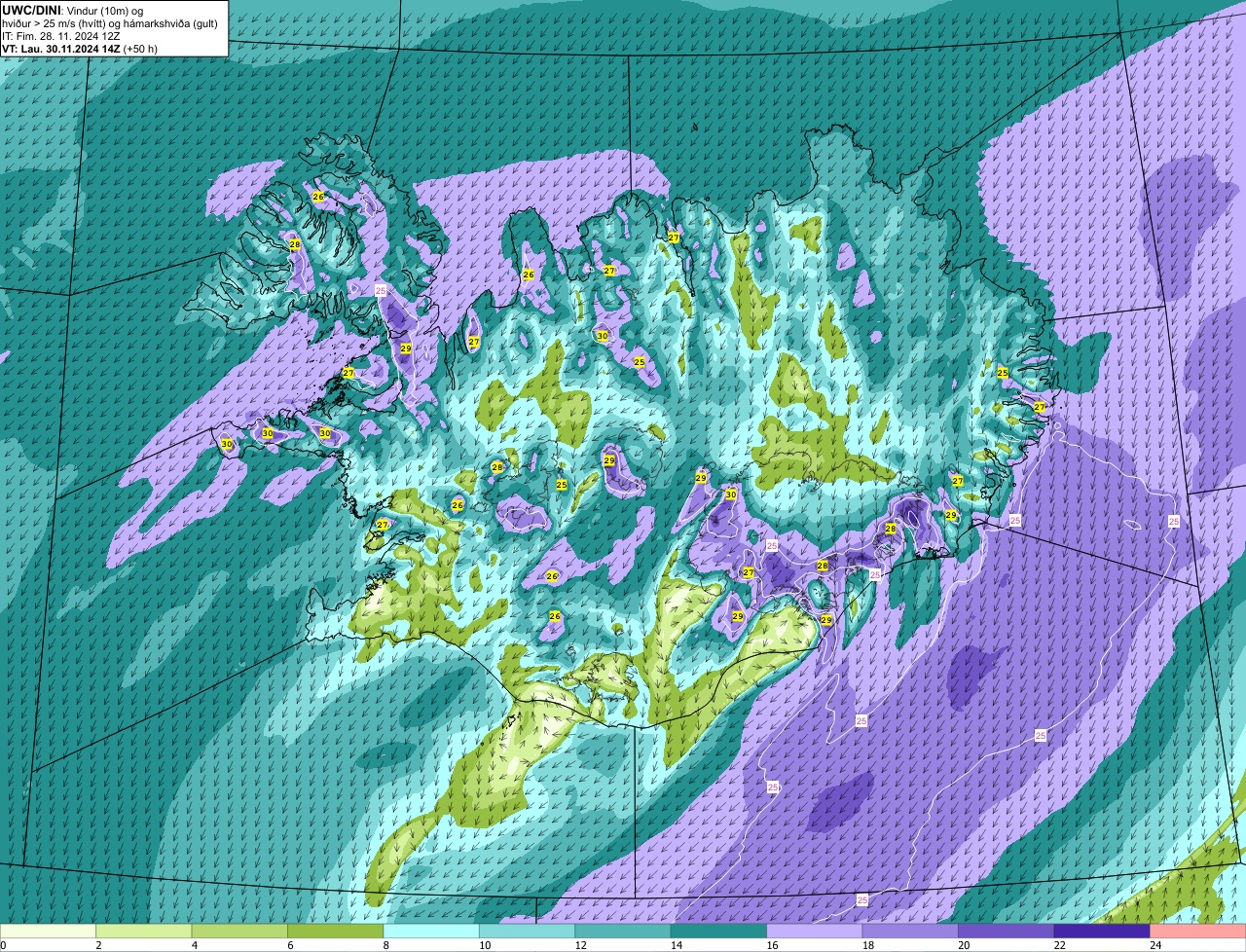Select the 16–18 m/s light lavender legend segment
The width and height of the screenshot is (1246, 952).
point(815,931)
